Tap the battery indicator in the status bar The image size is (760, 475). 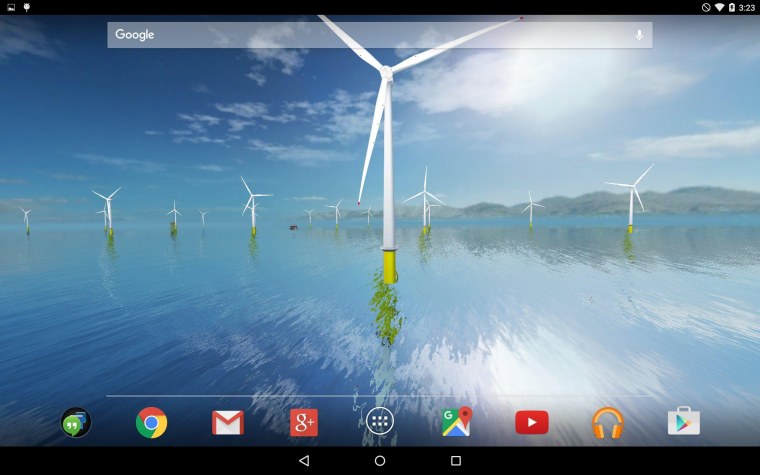pyautogui.click(x=731, y=7)
